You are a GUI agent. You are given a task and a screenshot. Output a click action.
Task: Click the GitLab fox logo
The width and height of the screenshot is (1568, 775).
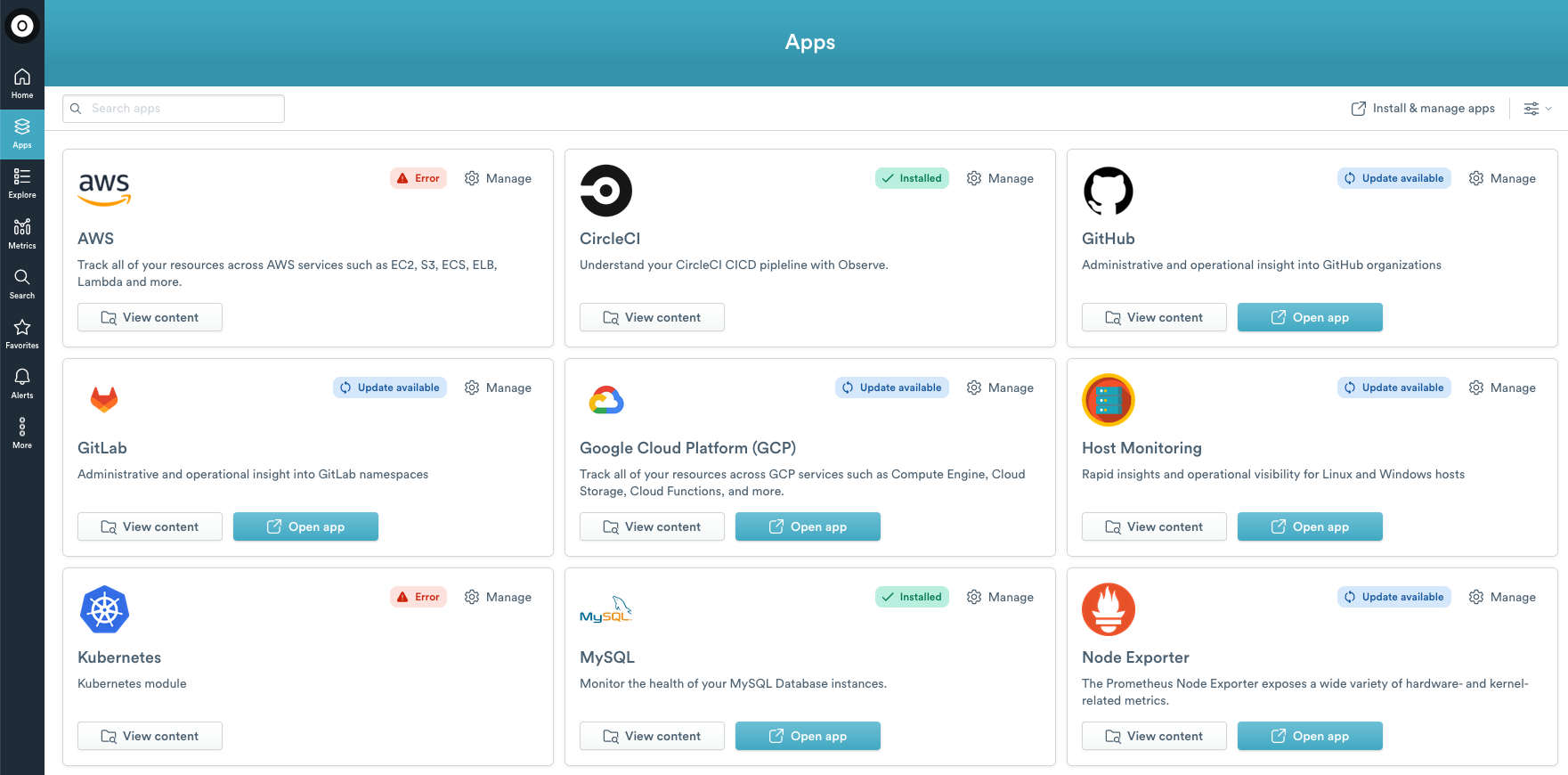click(x=104, y=399)
